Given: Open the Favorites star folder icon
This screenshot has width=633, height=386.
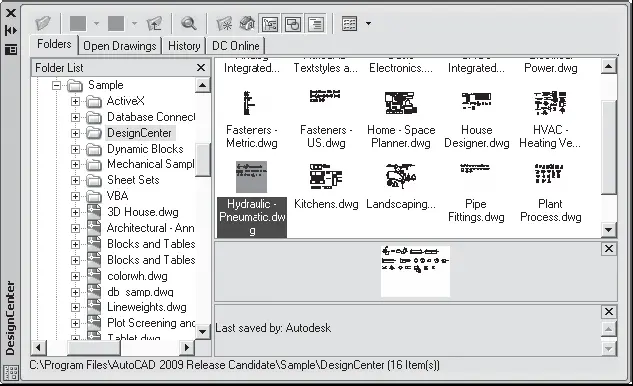Looking at the screenshot, I should click(224, 23).
